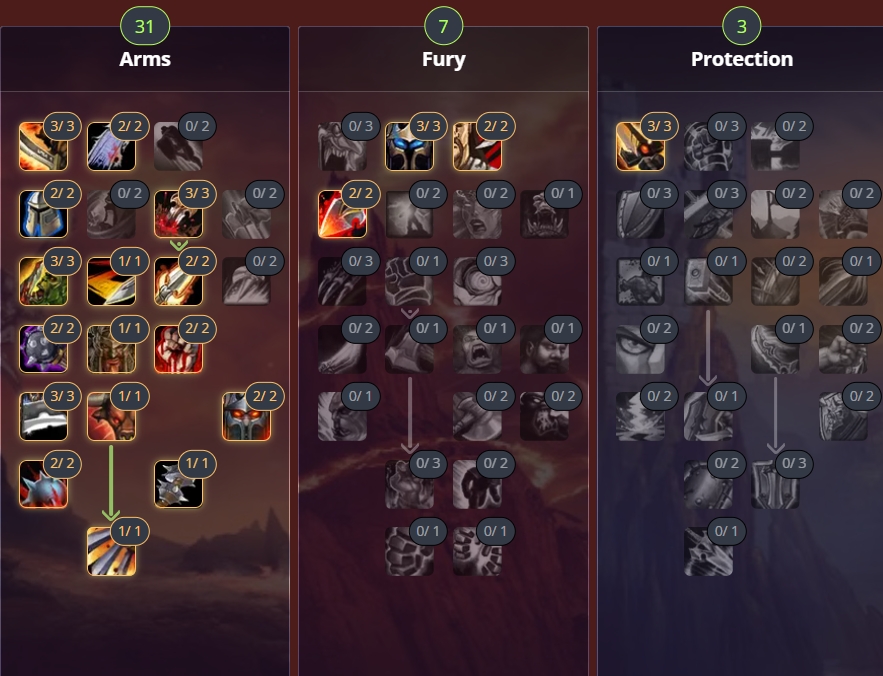Choose the Shockwave talent at bottom of Protection
This screenshot has width=883, height=676.
tap(708, 552)
